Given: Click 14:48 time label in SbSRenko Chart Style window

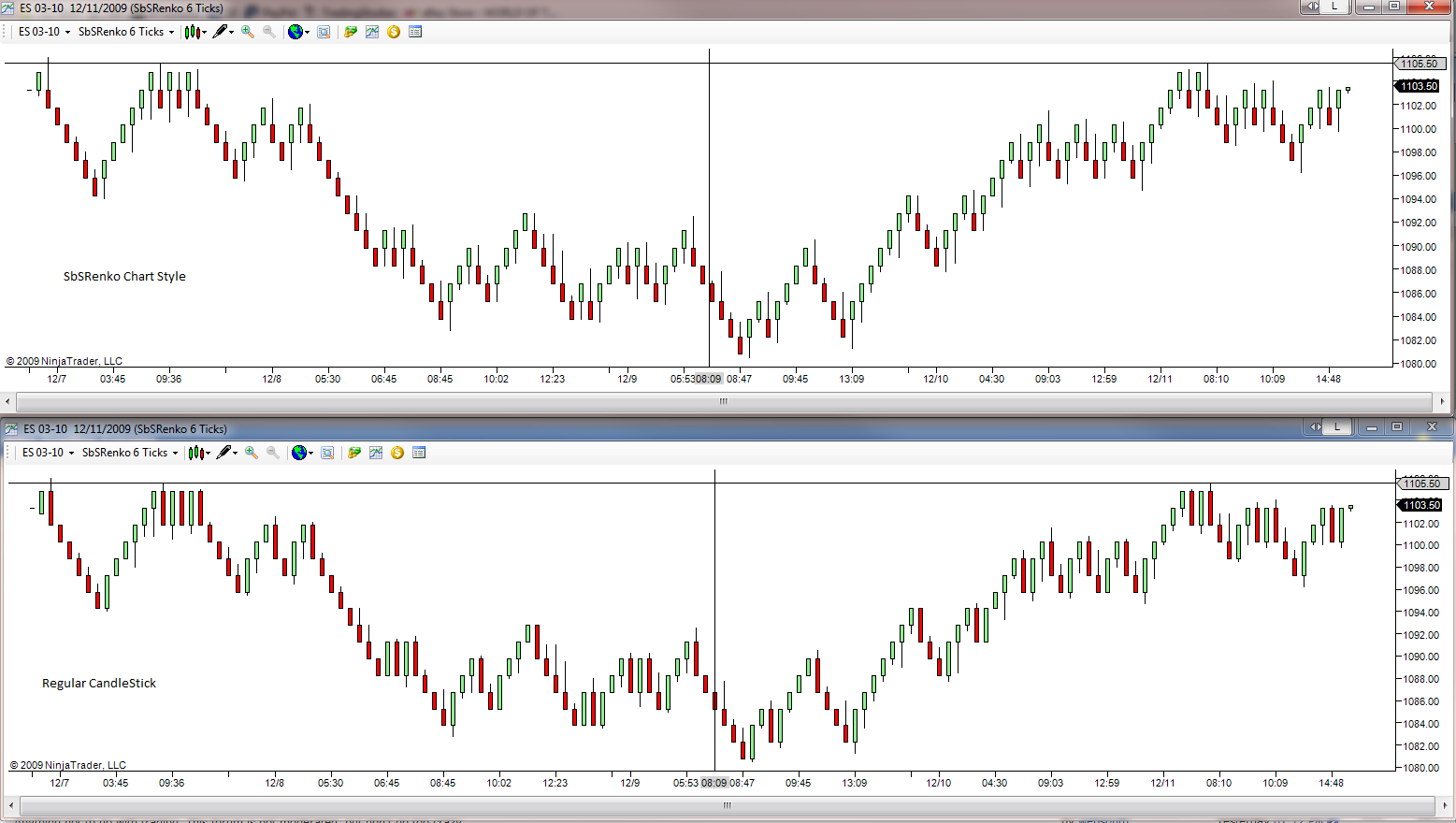Looking at the screenshot, I should pos(1329,379).
